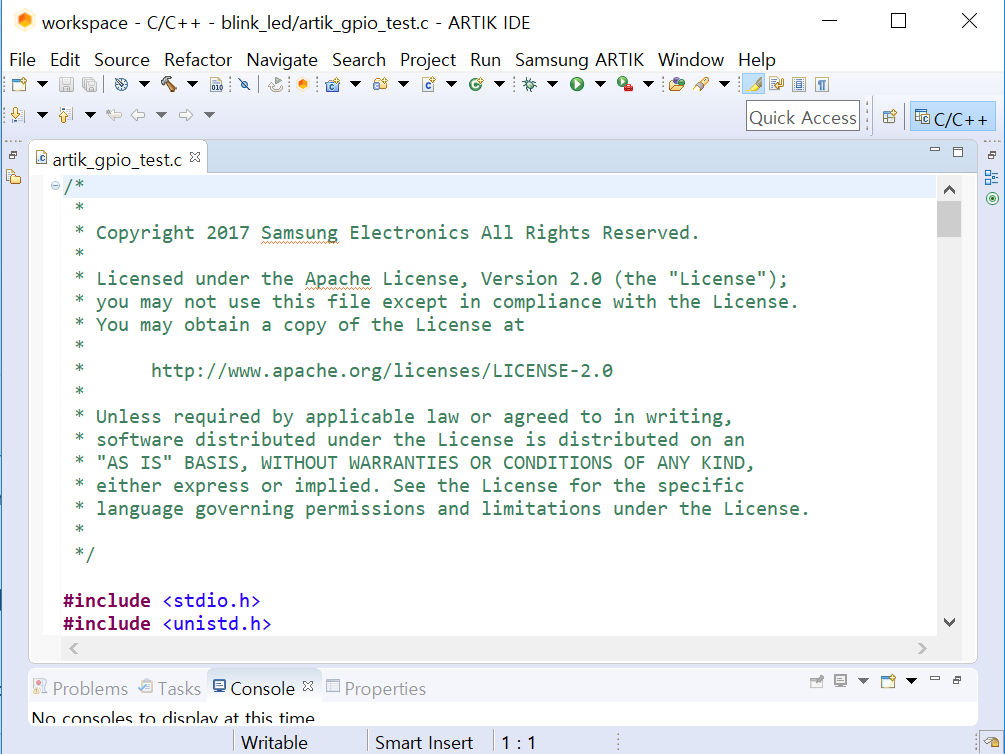
Task: Click the Next Annotation down-arrow icon
Action: (x=18, y=115)
